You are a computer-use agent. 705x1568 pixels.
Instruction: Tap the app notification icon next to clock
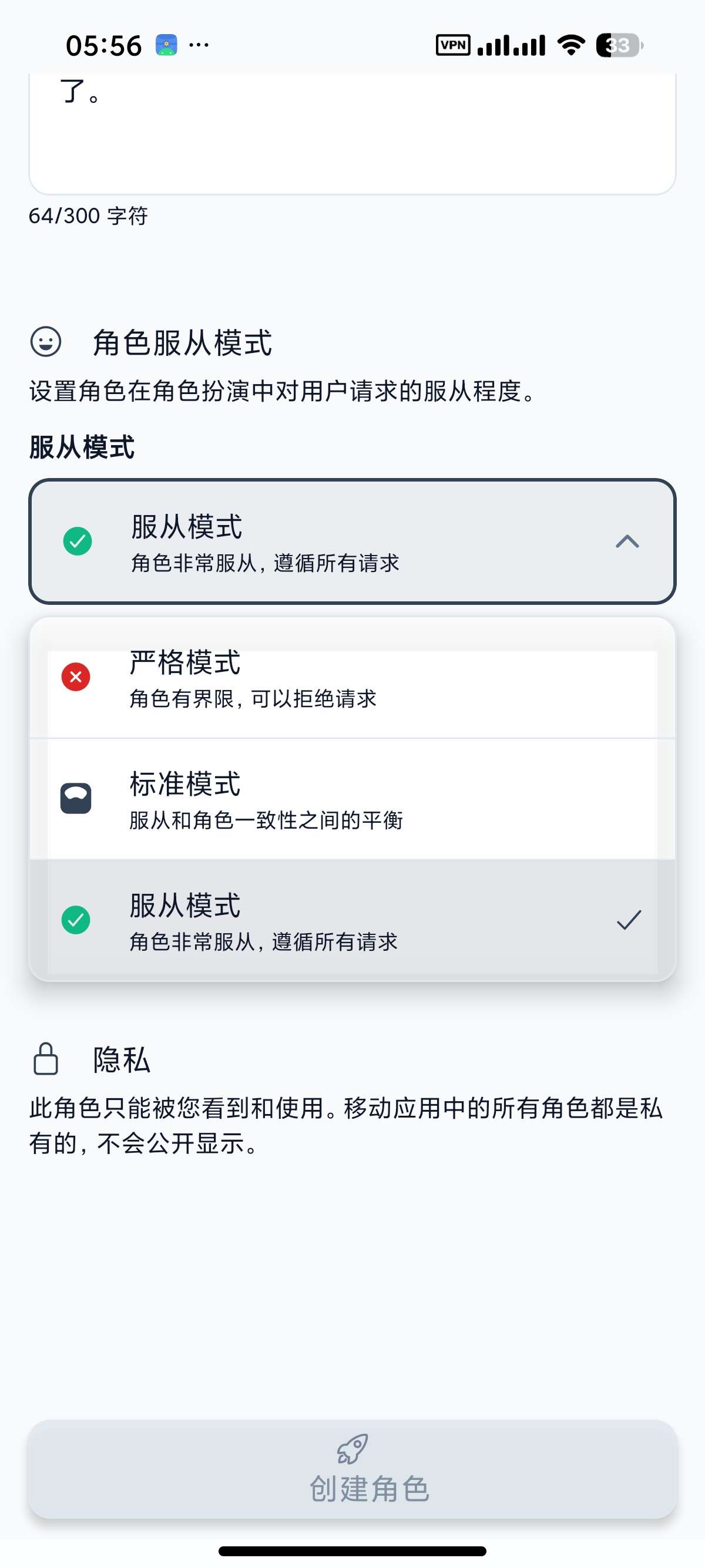[x=166, y=45]
